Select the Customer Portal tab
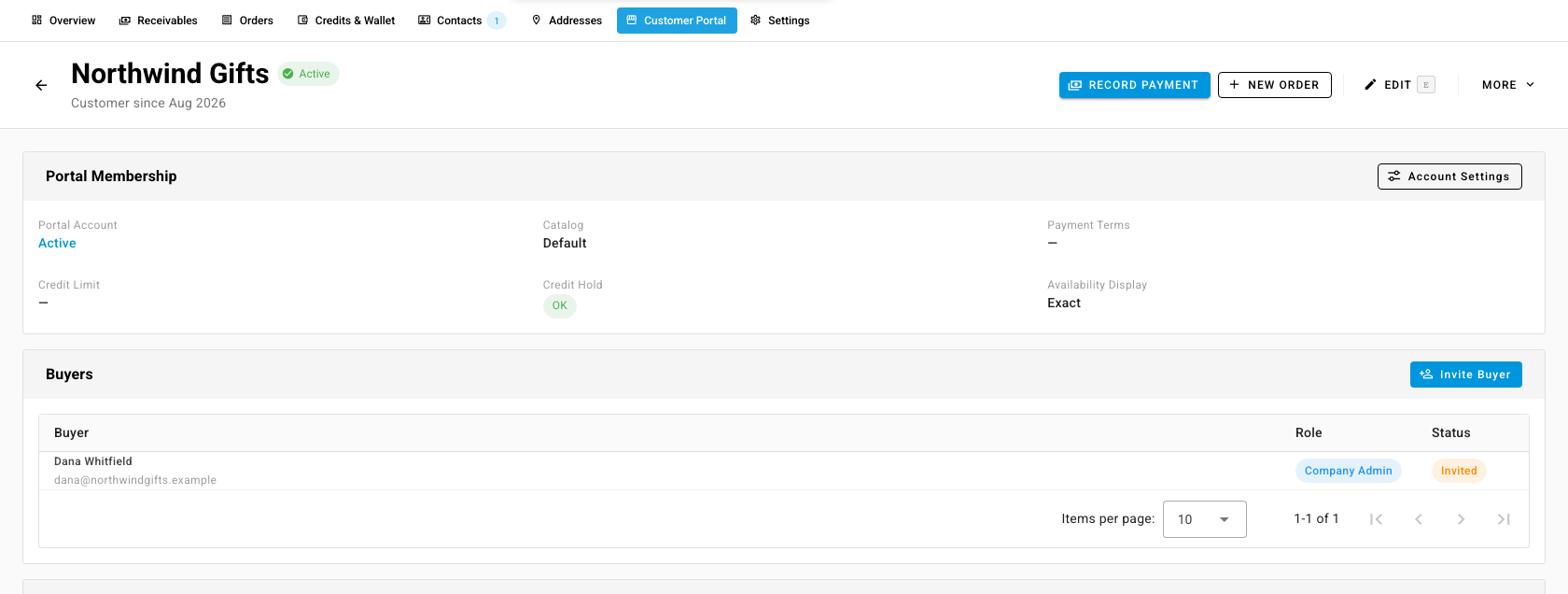Viewport: 1568px width, 594px height. click(677, 21)
